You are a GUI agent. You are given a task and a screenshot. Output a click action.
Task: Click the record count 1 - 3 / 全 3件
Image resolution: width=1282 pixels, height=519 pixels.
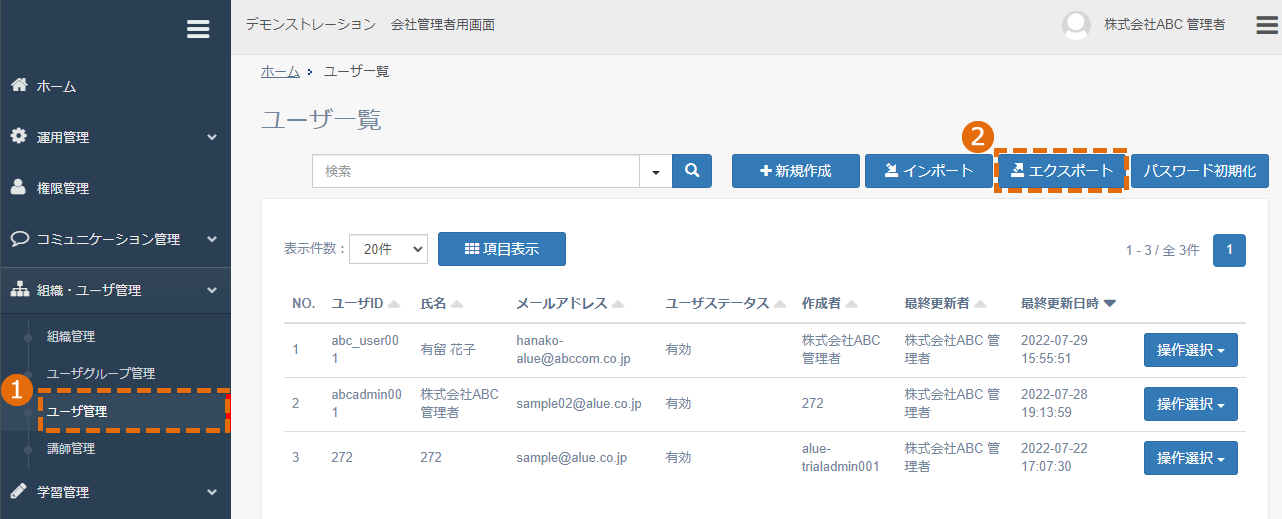pos(1162,251)
